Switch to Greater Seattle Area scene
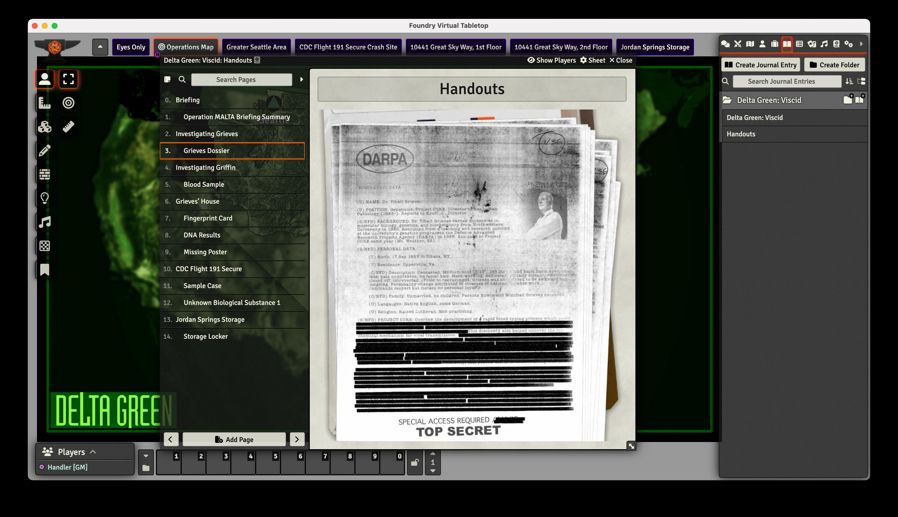898x517 pixels. point(256,47)
